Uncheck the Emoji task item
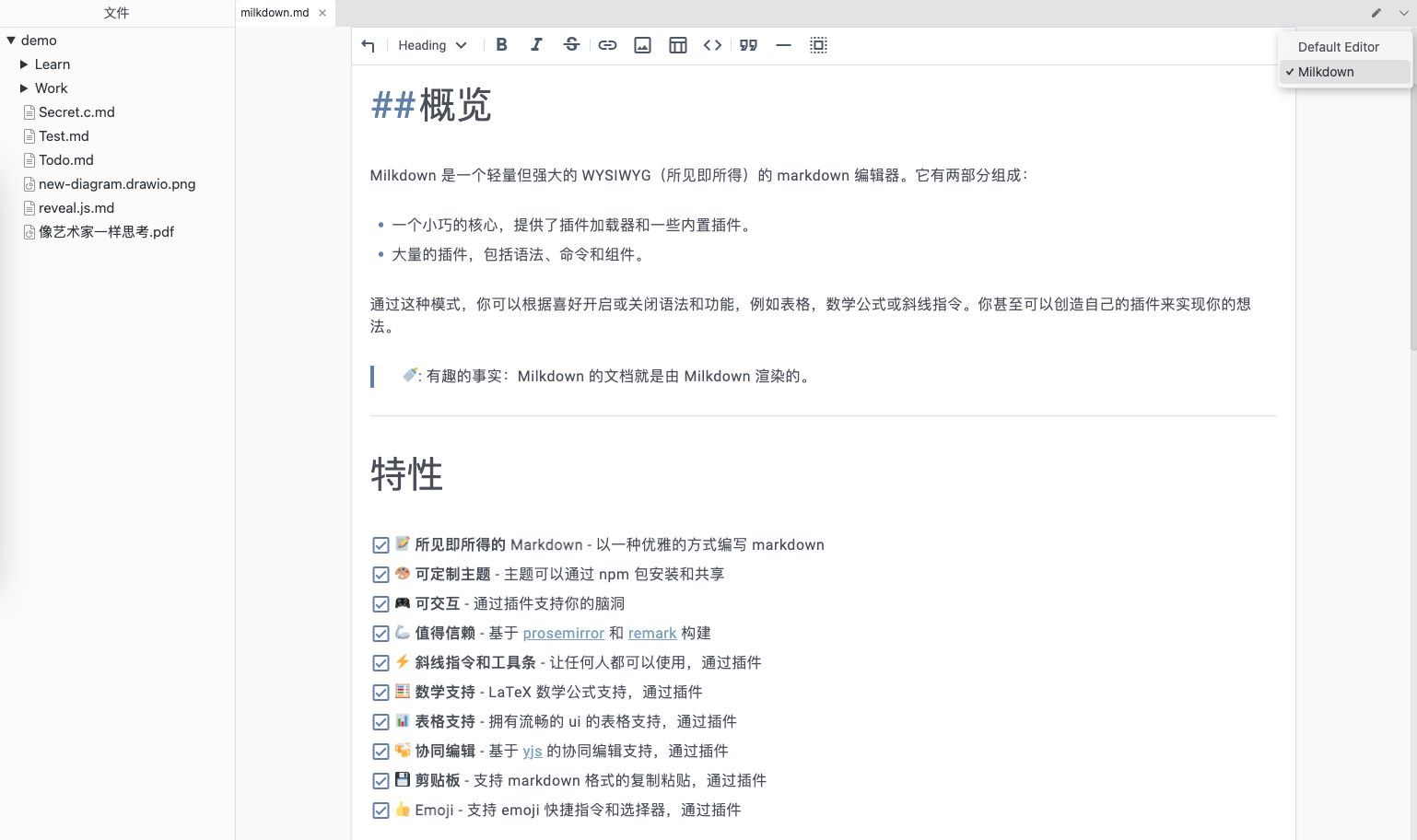This screenshot has height=840, width=1417. pyautogui.click(x=381, y=811)
